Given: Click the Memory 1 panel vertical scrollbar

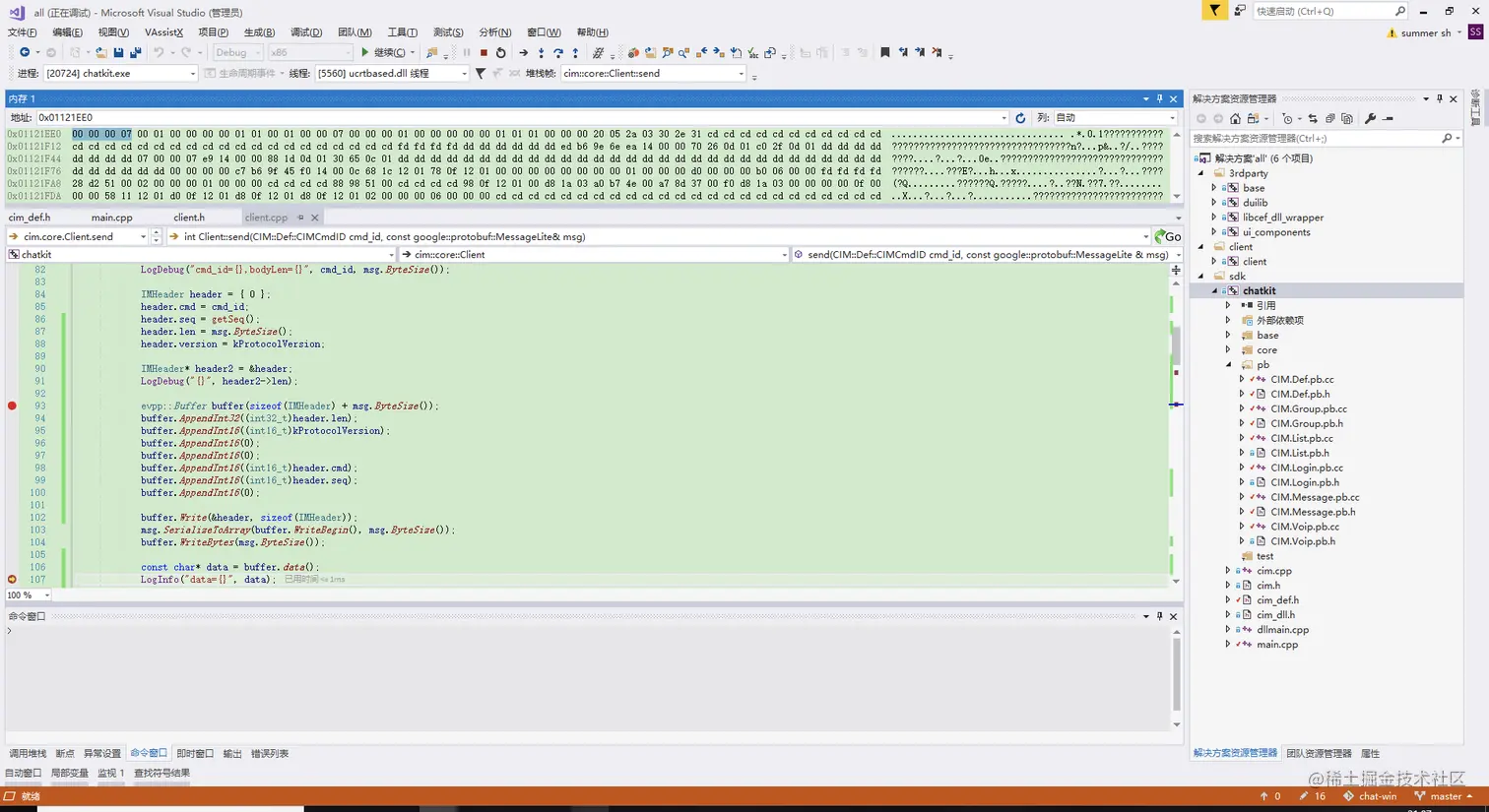Looking at the screenshot, I should click(x=1176, y=164).
